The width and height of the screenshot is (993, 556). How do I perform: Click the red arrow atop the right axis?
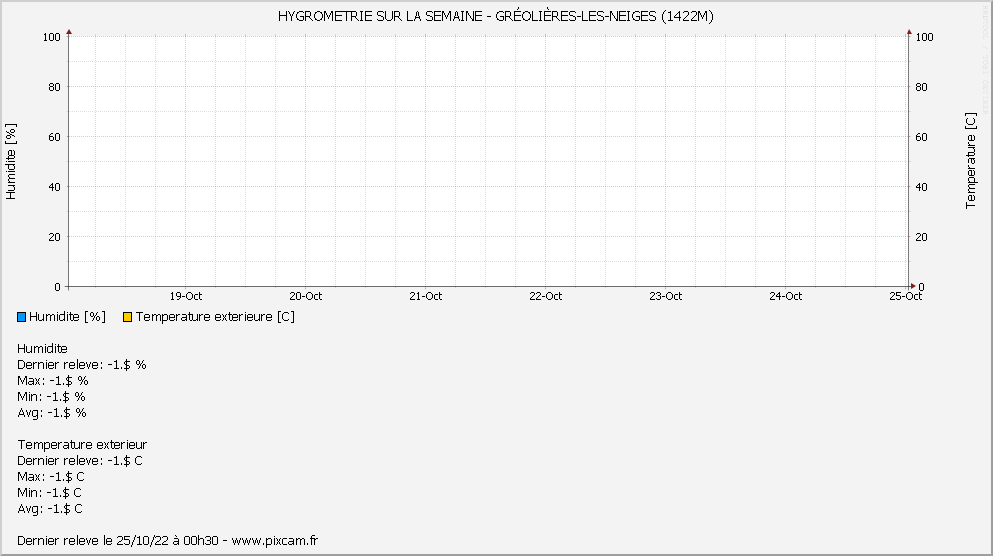point(909,33)
